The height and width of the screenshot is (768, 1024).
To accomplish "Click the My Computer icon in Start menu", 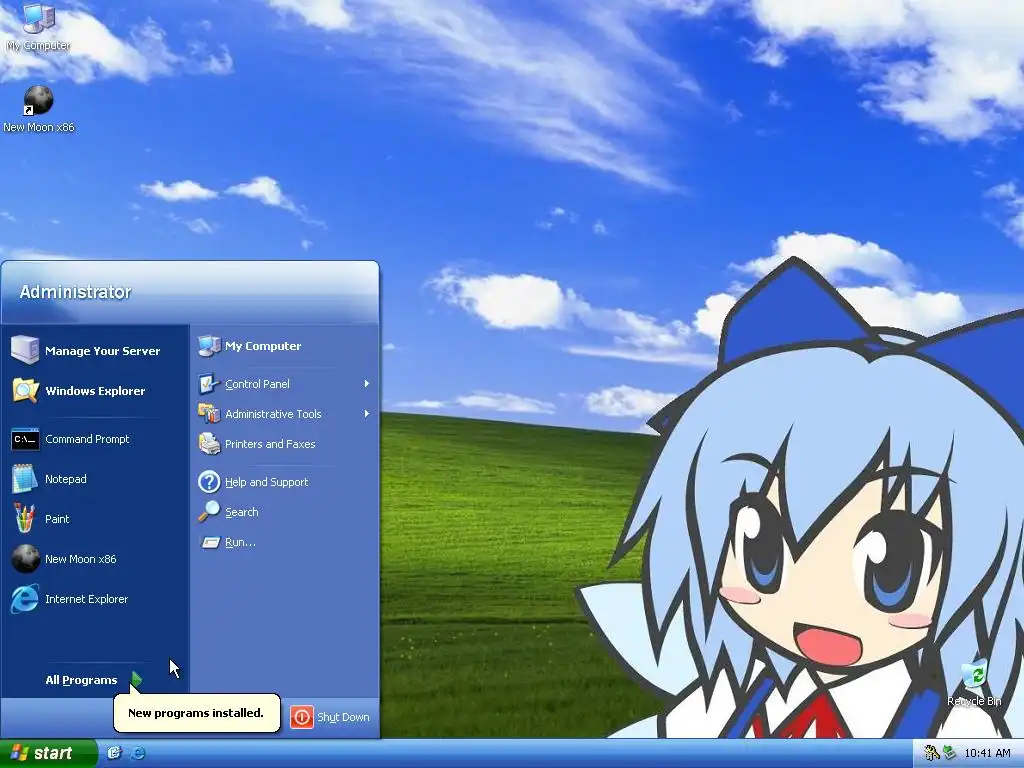I will [209, 346].
